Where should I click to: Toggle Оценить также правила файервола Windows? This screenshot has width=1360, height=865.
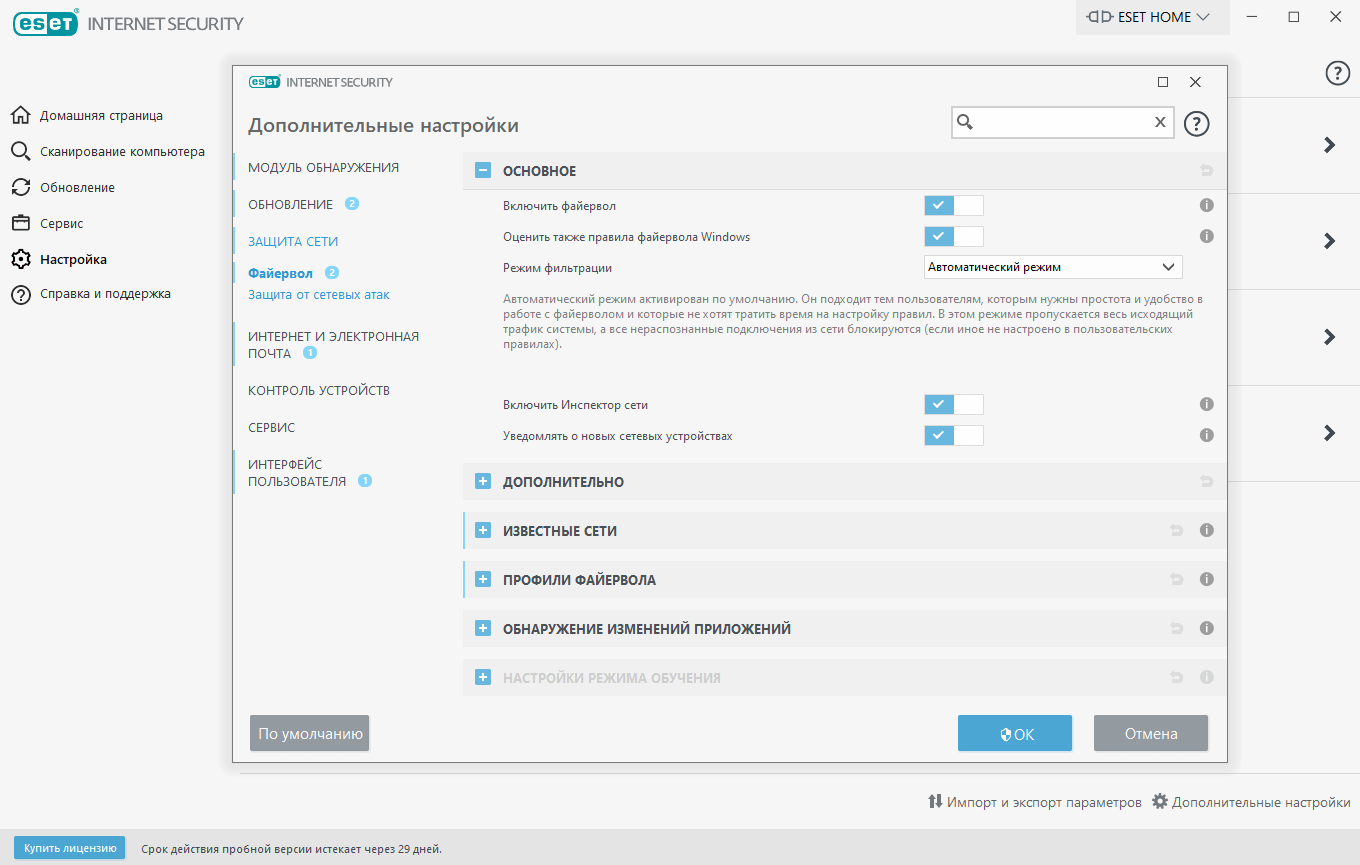pyautogui.click(x=953, y=237)
